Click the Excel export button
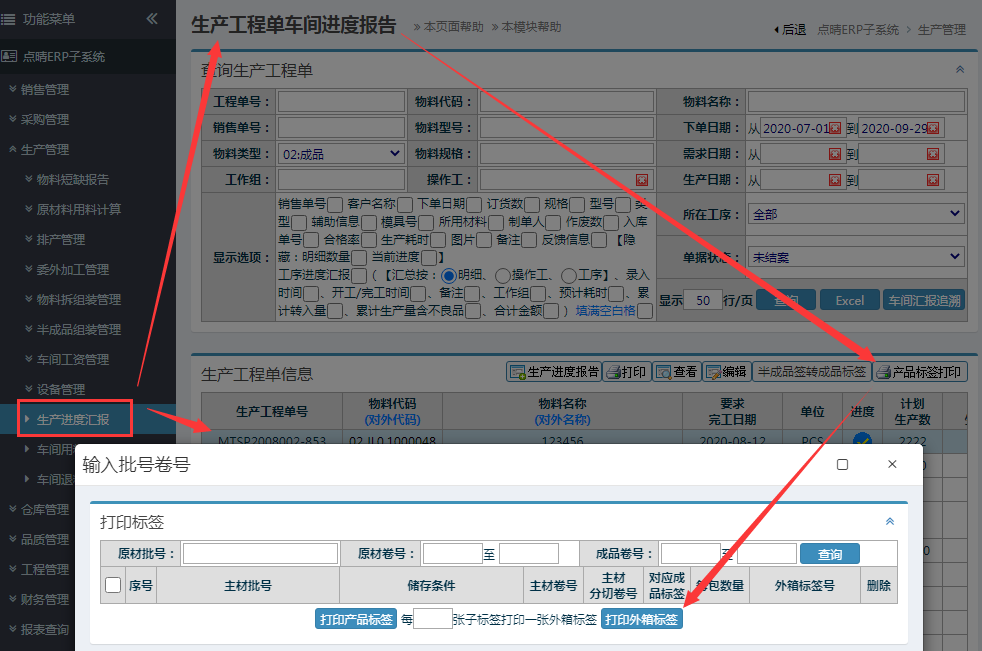 pos(849,301)
